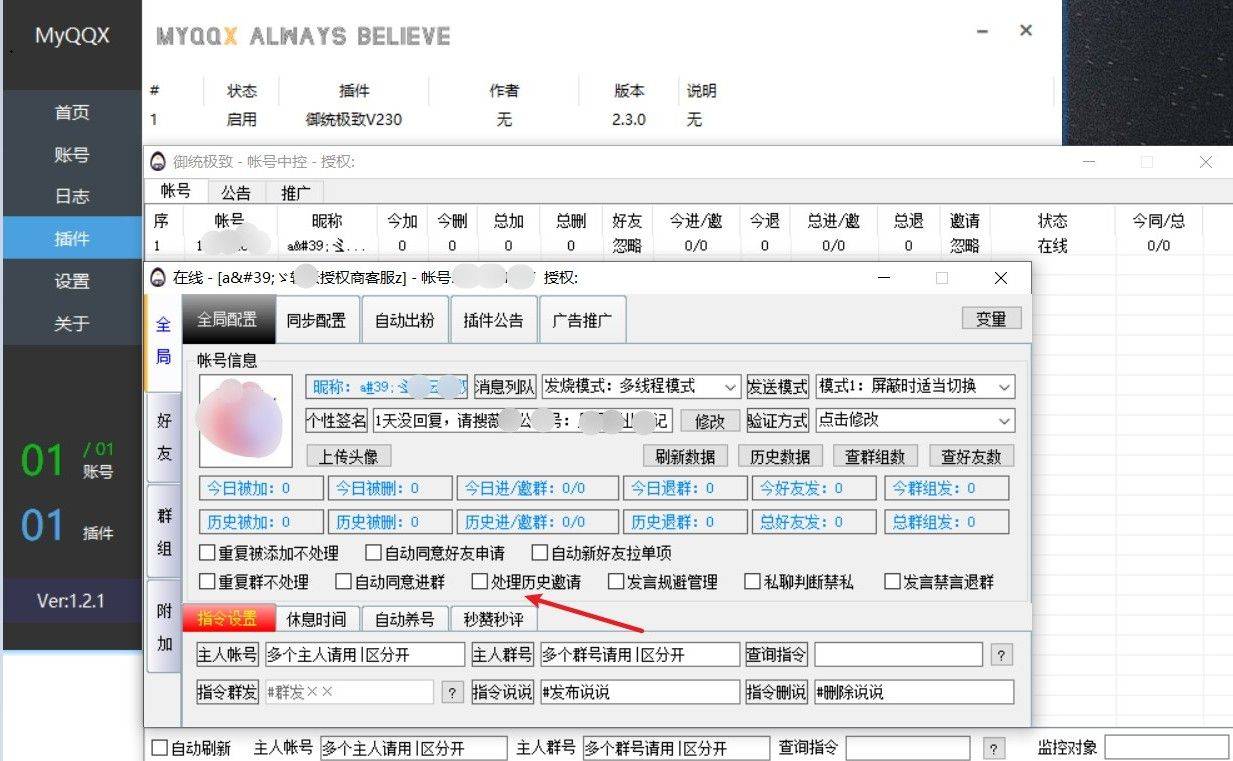The image size is (1233, 761).
Task: Toggle 处理历史邀请 checkbox
Action: tap(480, 582)
